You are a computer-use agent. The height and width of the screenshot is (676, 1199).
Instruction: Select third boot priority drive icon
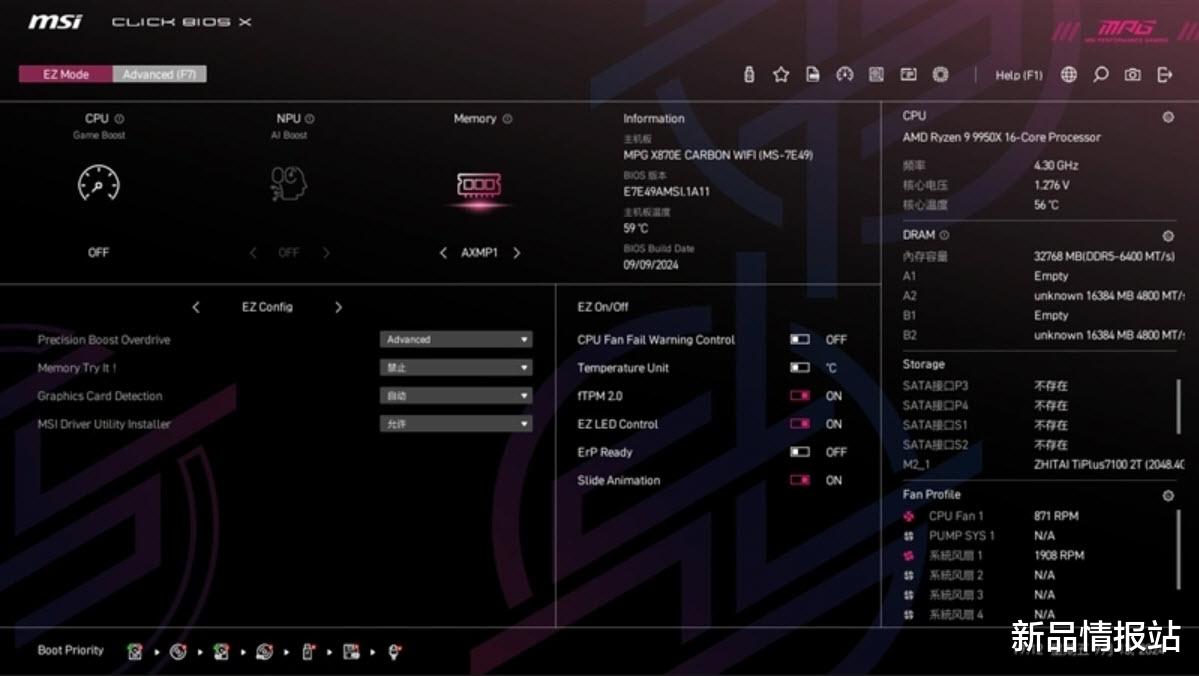pos(222,652)
